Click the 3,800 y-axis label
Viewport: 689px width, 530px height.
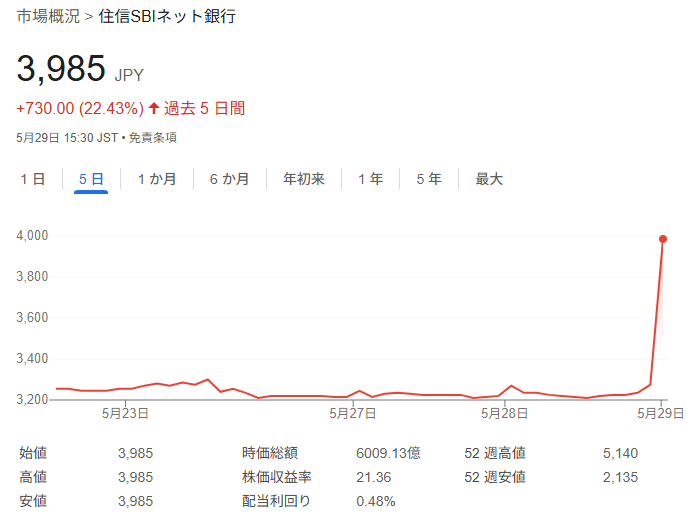coord(32,276)
